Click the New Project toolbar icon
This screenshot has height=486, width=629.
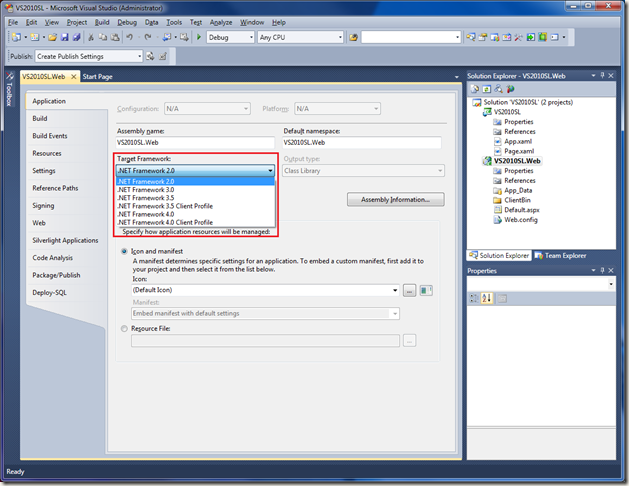tap(16, 37)
